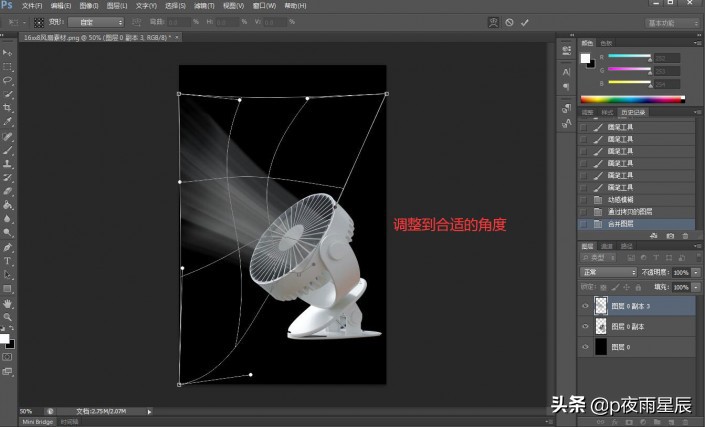
Task: Open the 滤镜(T) menu
Action: click(204, 6)
